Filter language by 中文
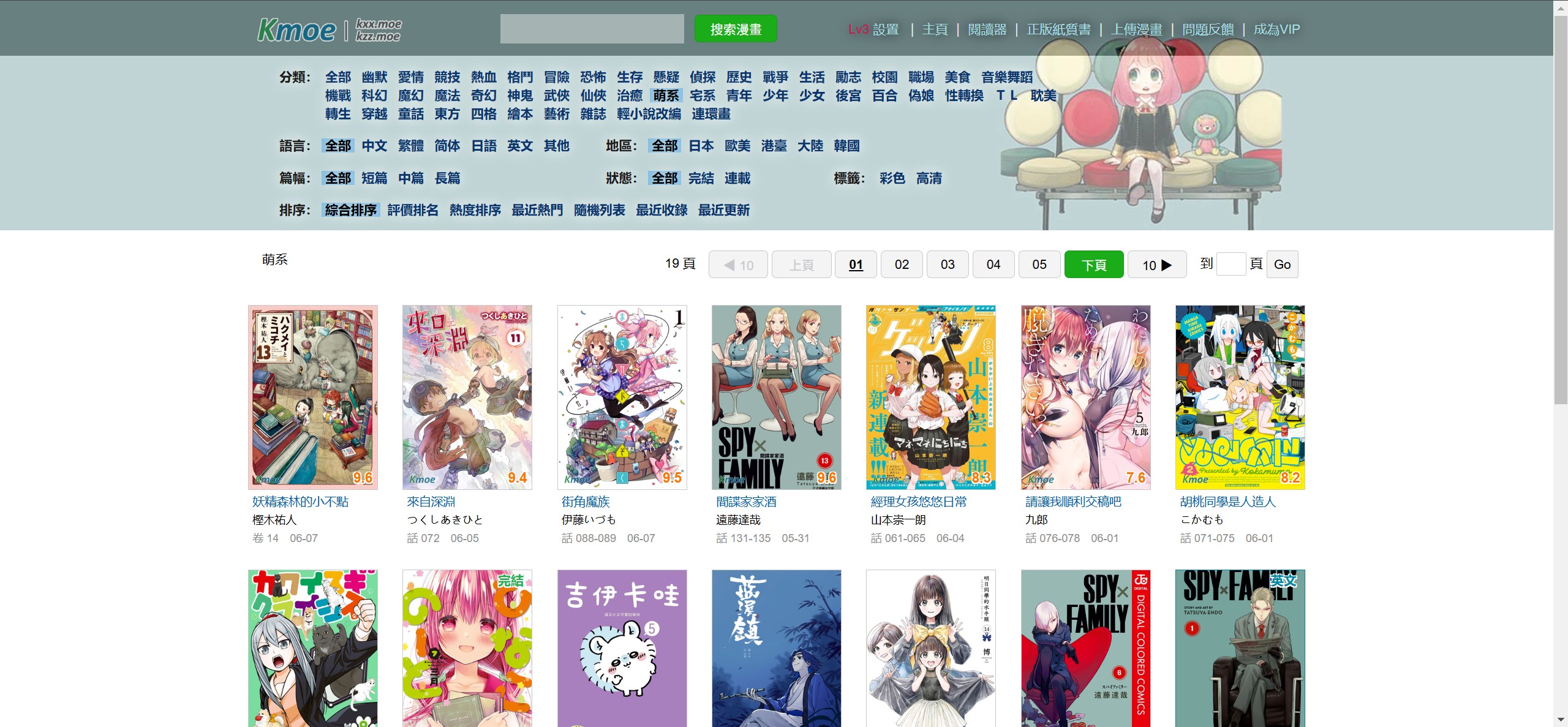Viewport: 1568px width, 727px height. 374,146
